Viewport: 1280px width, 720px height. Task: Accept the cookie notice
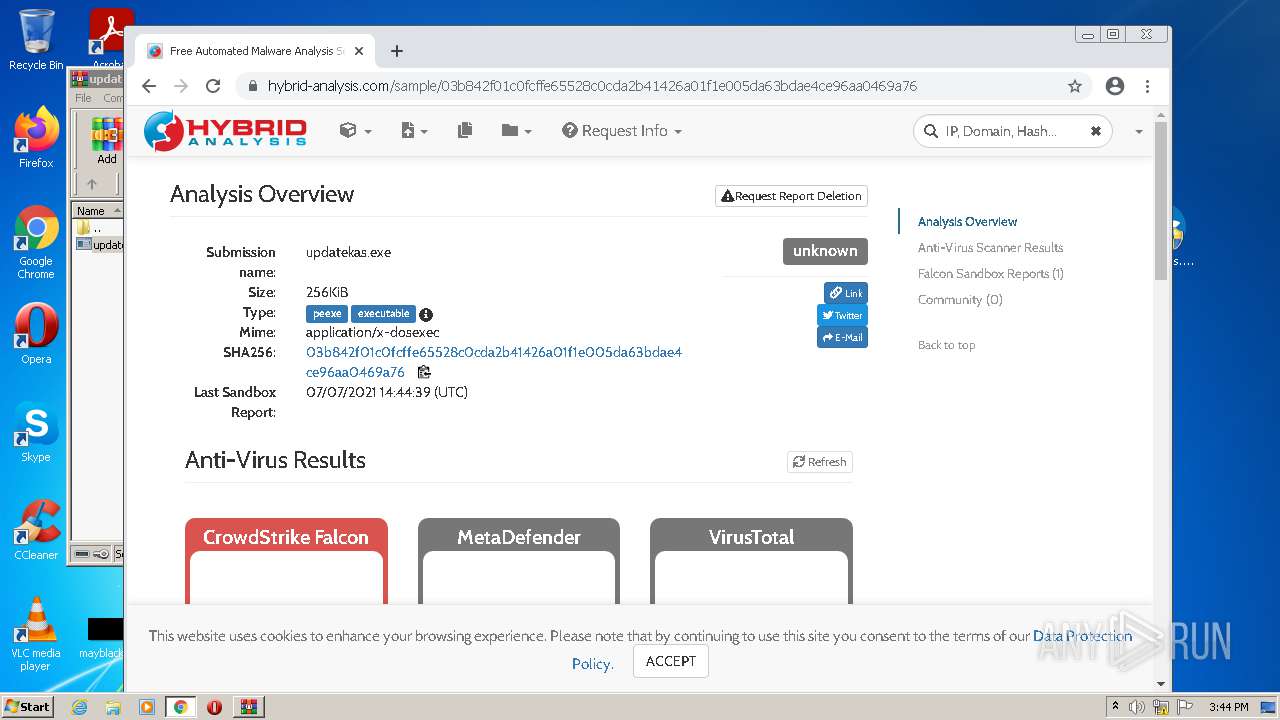[671, 661]
